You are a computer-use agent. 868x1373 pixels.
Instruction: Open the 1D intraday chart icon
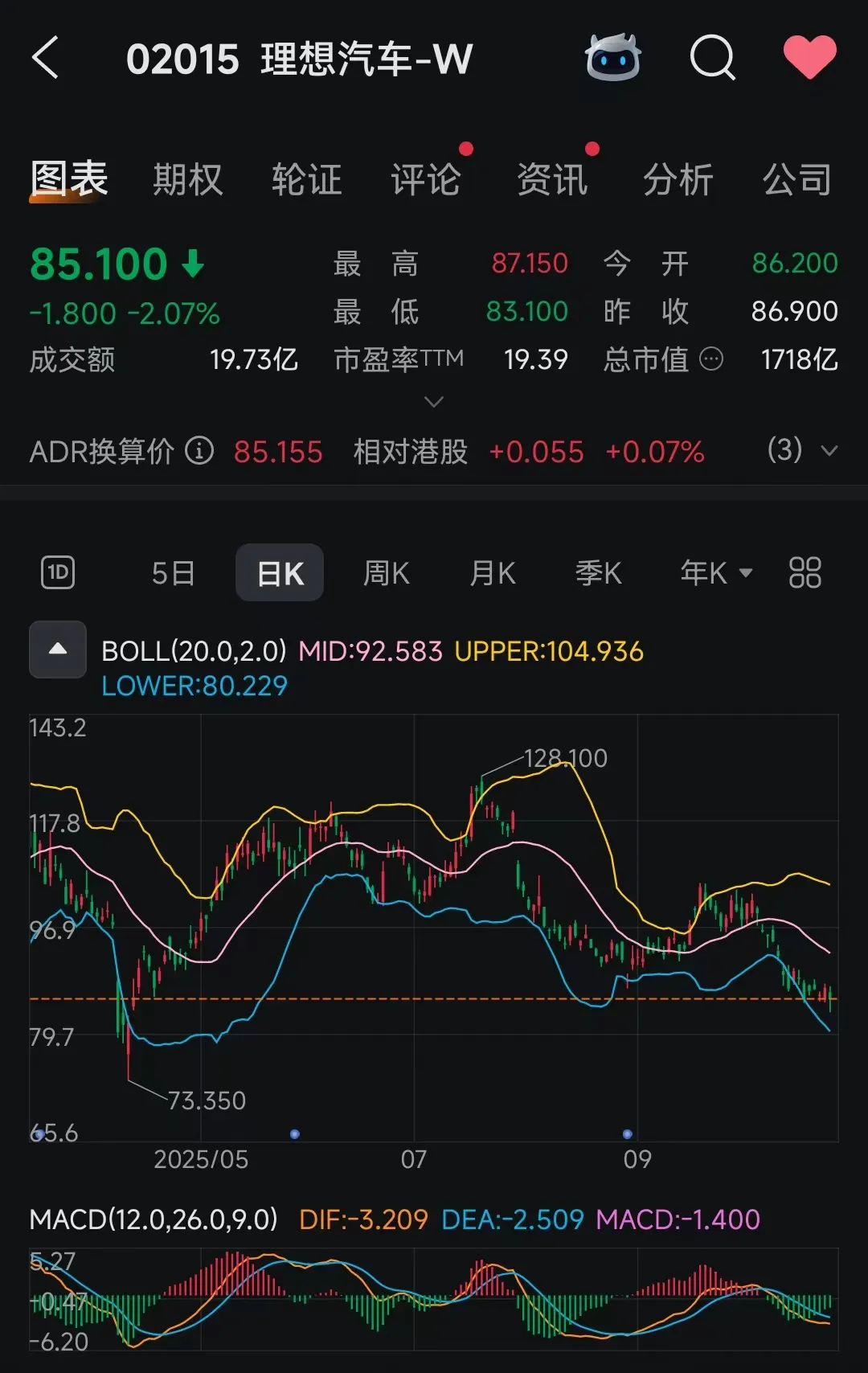[x=58, y=573]
